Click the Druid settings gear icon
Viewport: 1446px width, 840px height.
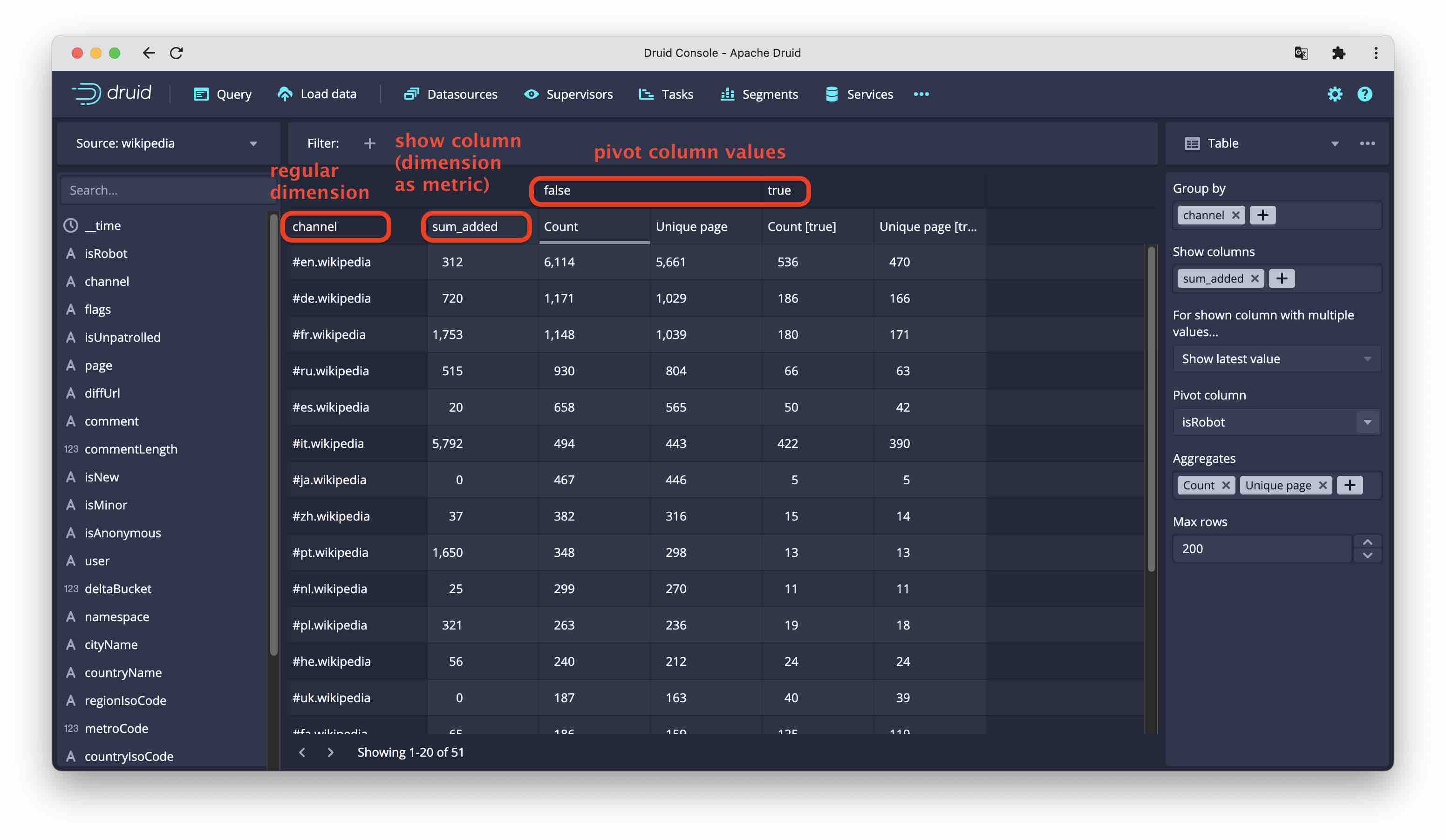[x=1336, y=94]
